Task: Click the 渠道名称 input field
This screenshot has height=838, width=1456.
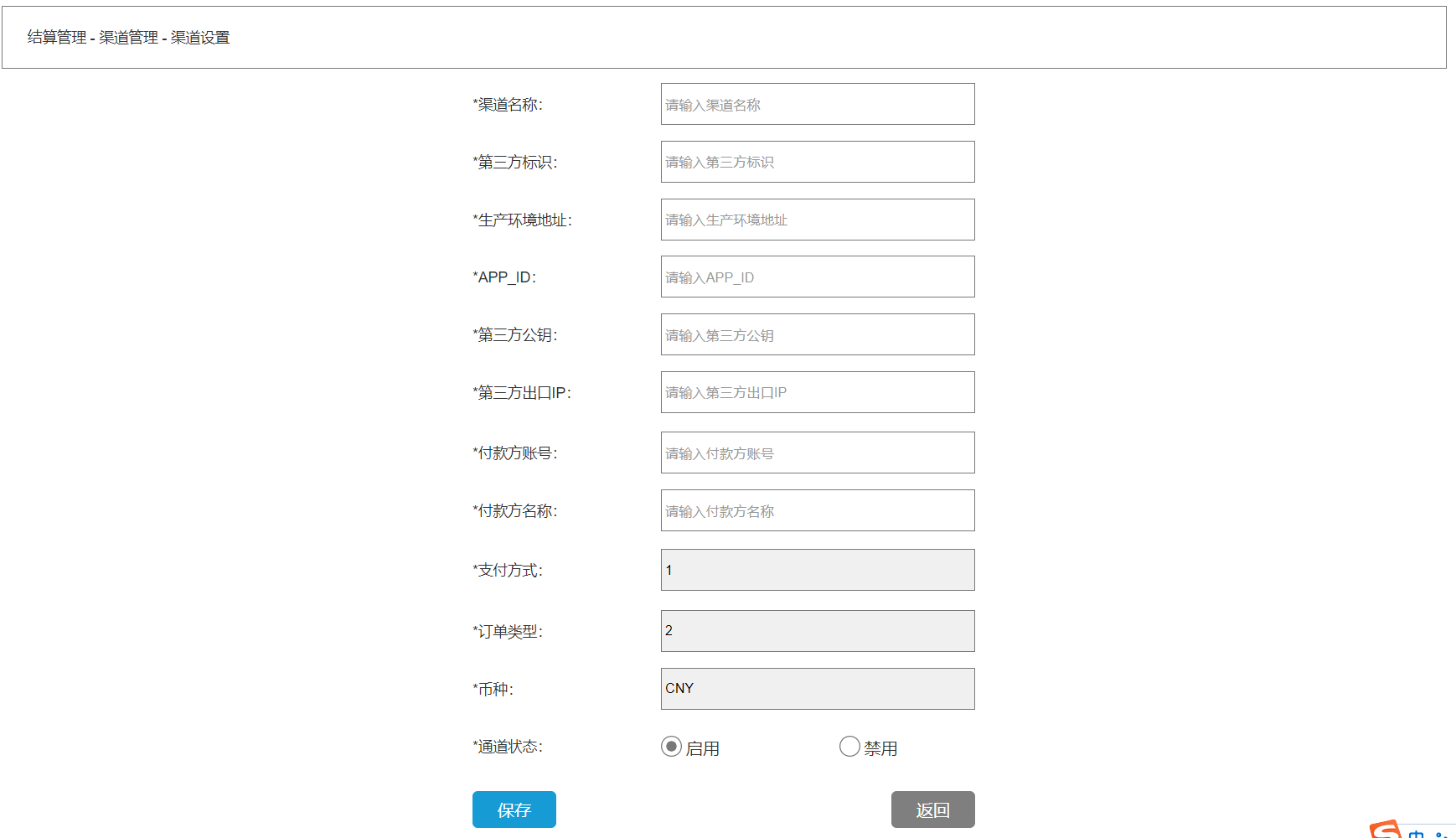Action: pos(818,104)
